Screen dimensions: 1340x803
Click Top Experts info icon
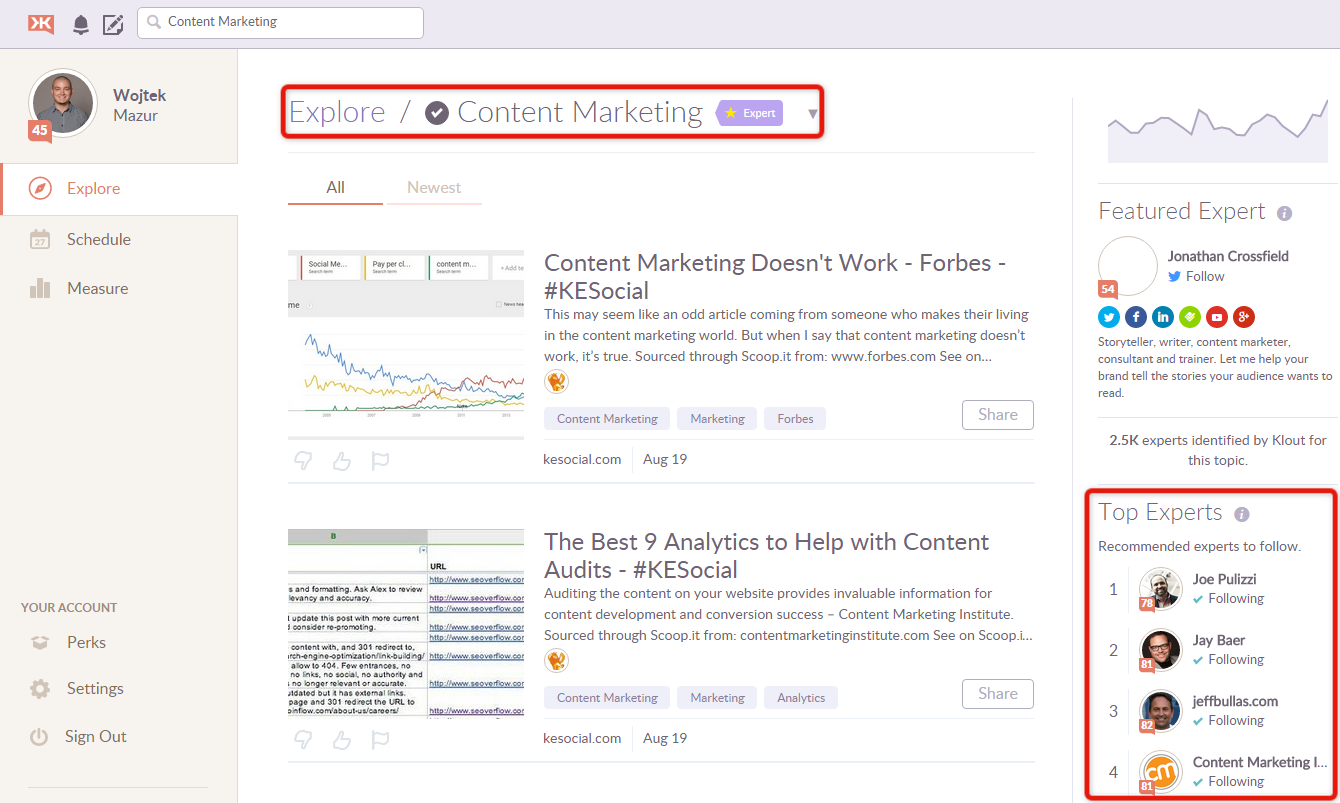pyautogui.click(x=1242, y=514)
